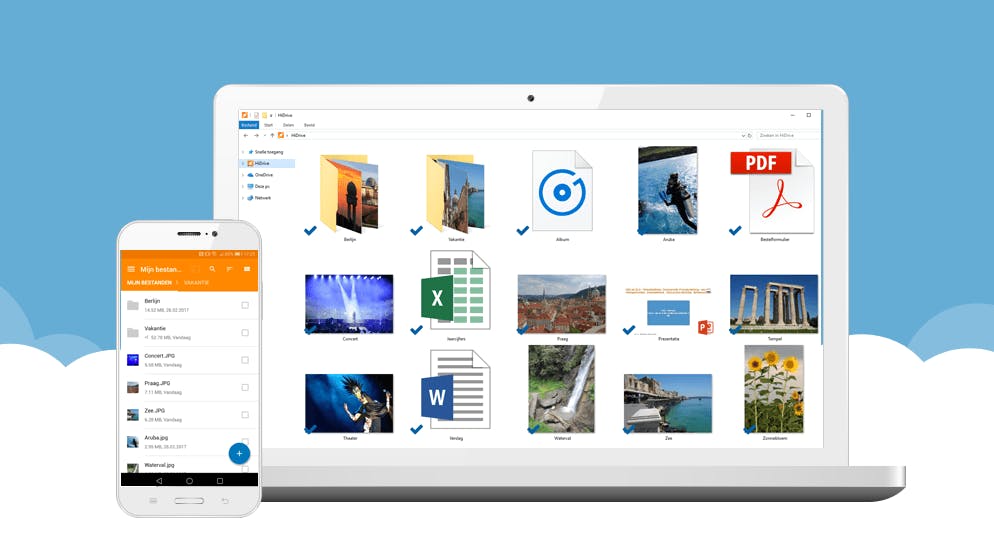Select the Waterval waterfall photo thumbnail
Viewport: 994px width, 538px height.
[x=562, y=388]
